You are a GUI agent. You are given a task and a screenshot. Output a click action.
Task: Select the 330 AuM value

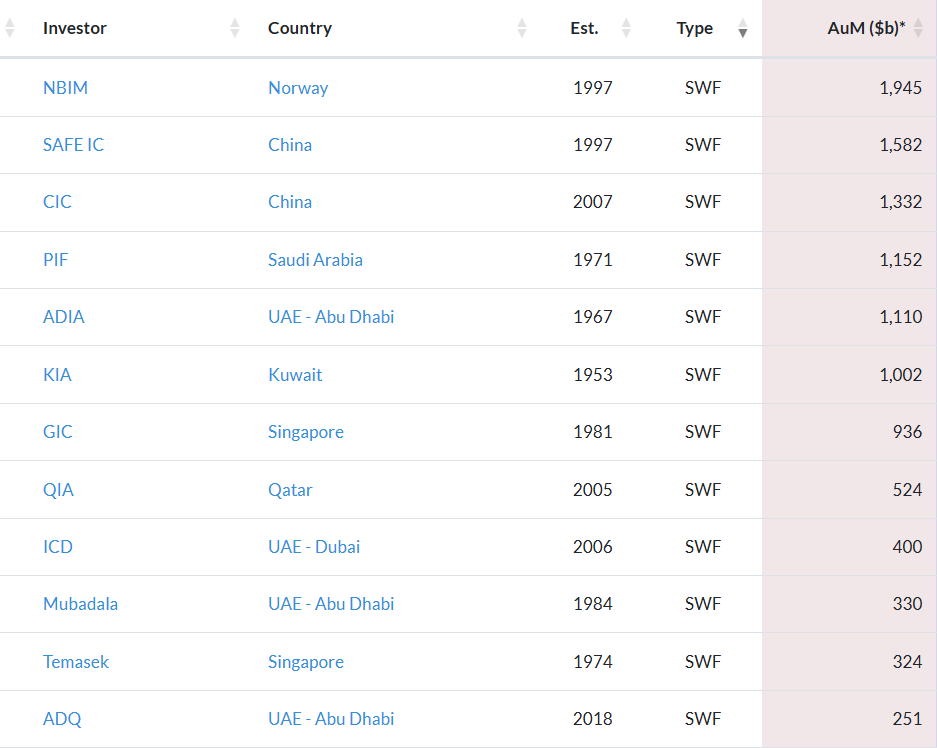tap(908, 604)
